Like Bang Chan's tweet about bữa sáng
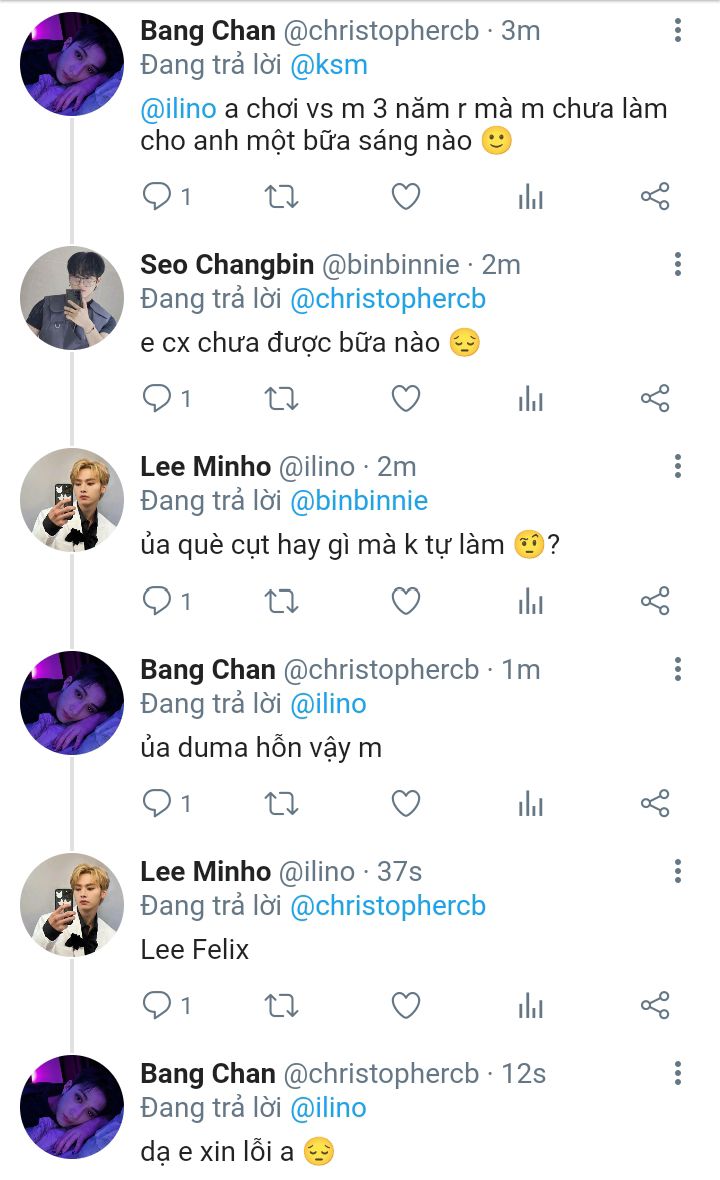 [406, 196]
